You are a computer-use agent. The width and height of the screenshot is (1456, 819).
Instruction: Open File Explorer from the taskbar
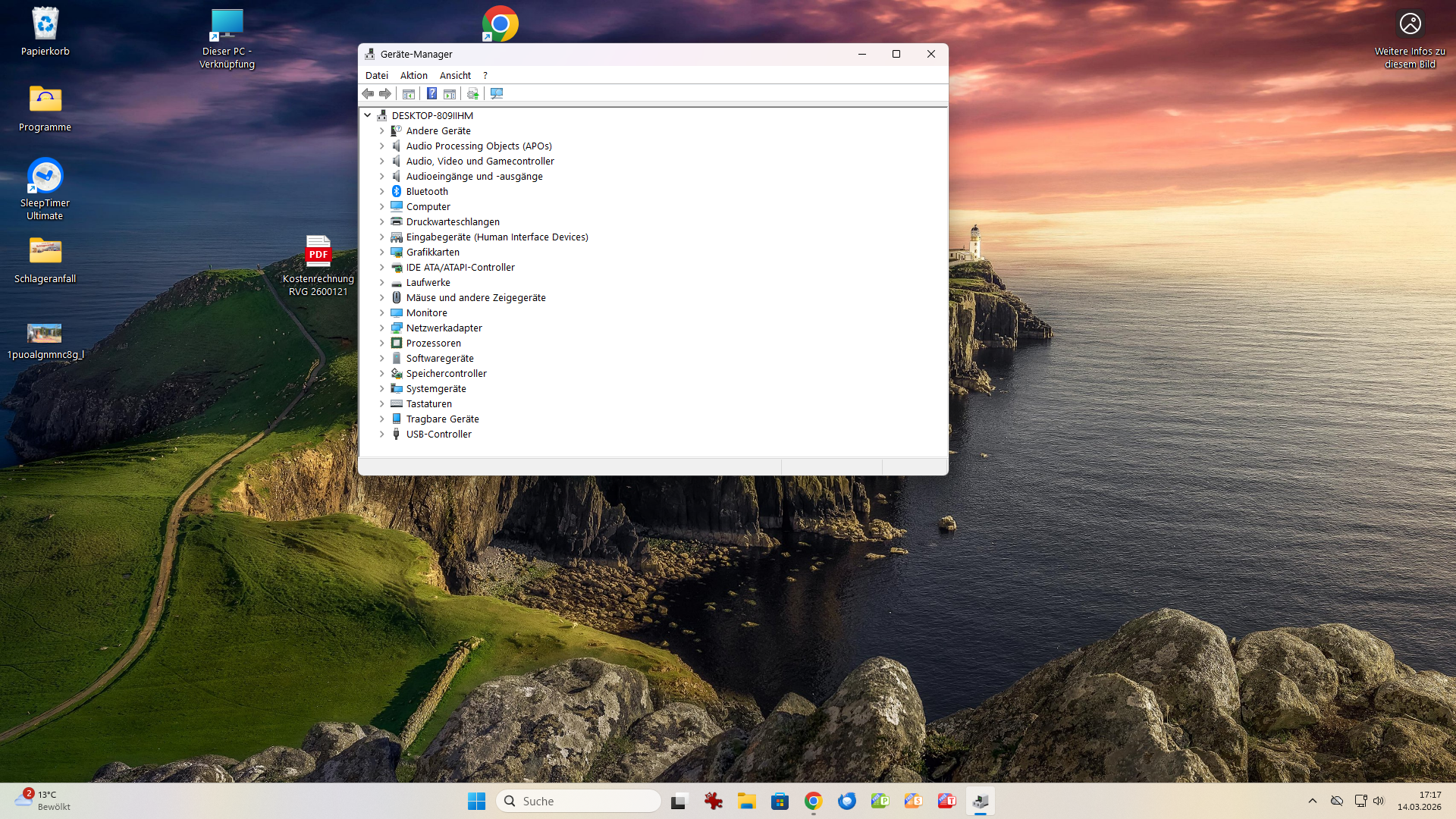(x=746, y=801)
